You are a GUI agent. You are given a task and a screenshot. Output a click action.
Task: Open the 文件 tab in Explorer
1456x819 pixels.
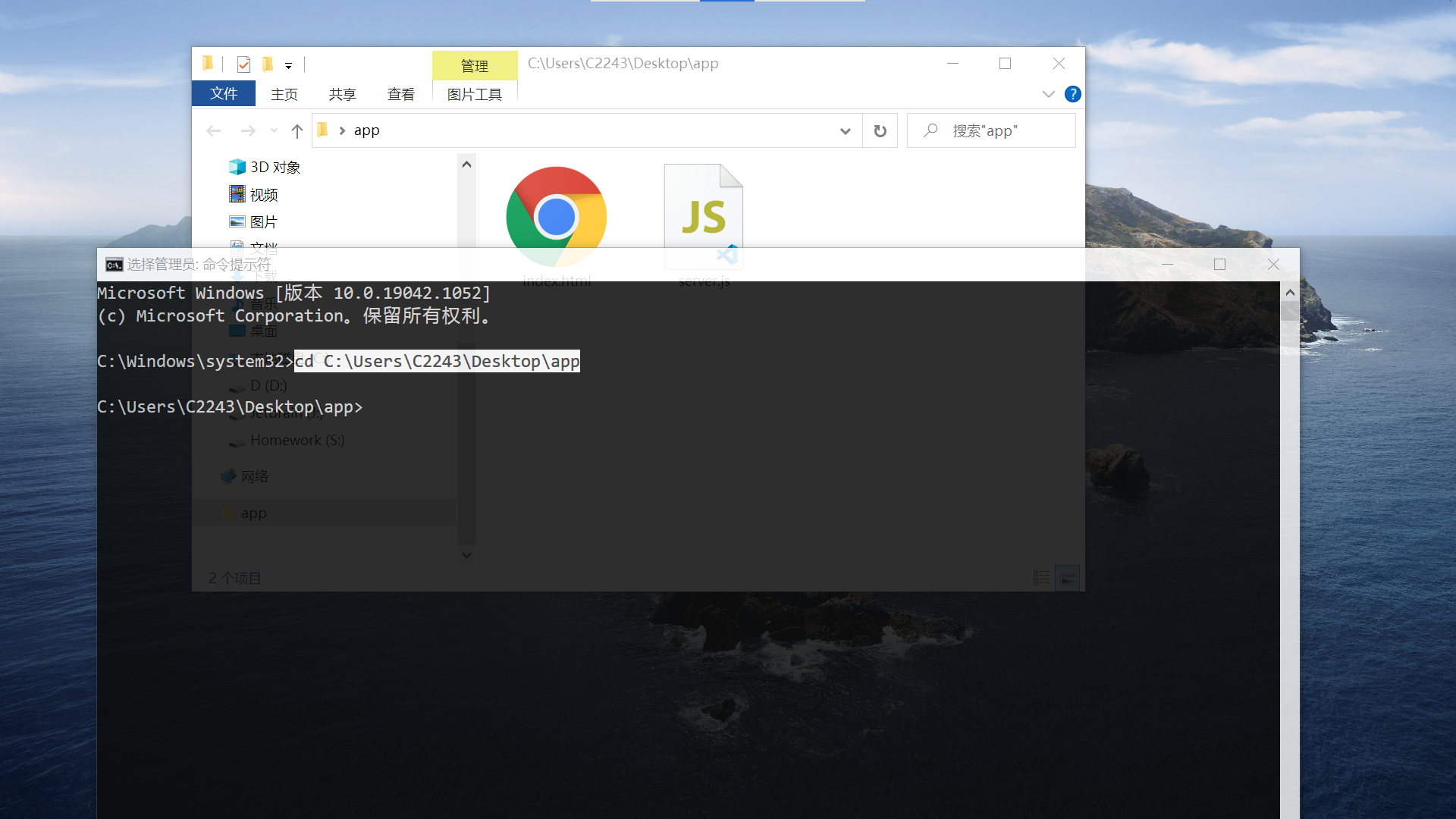click(224, 93)
